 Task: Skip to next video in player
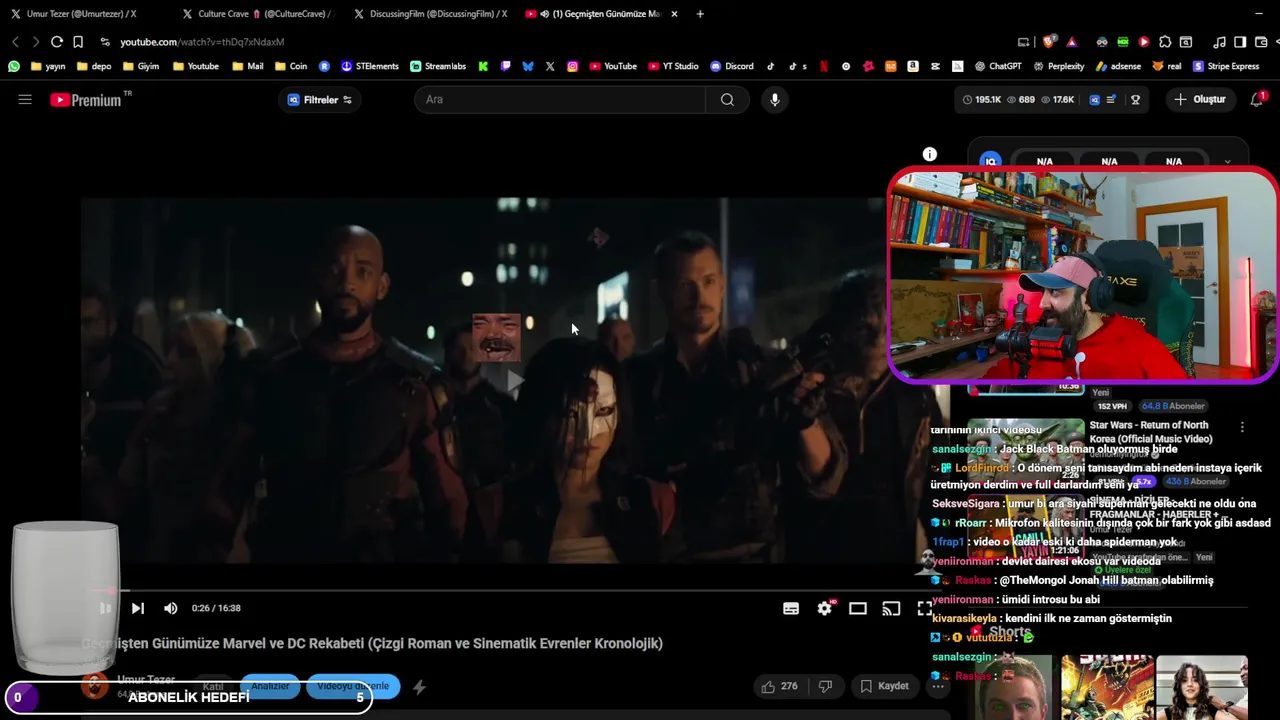[138, 608]
